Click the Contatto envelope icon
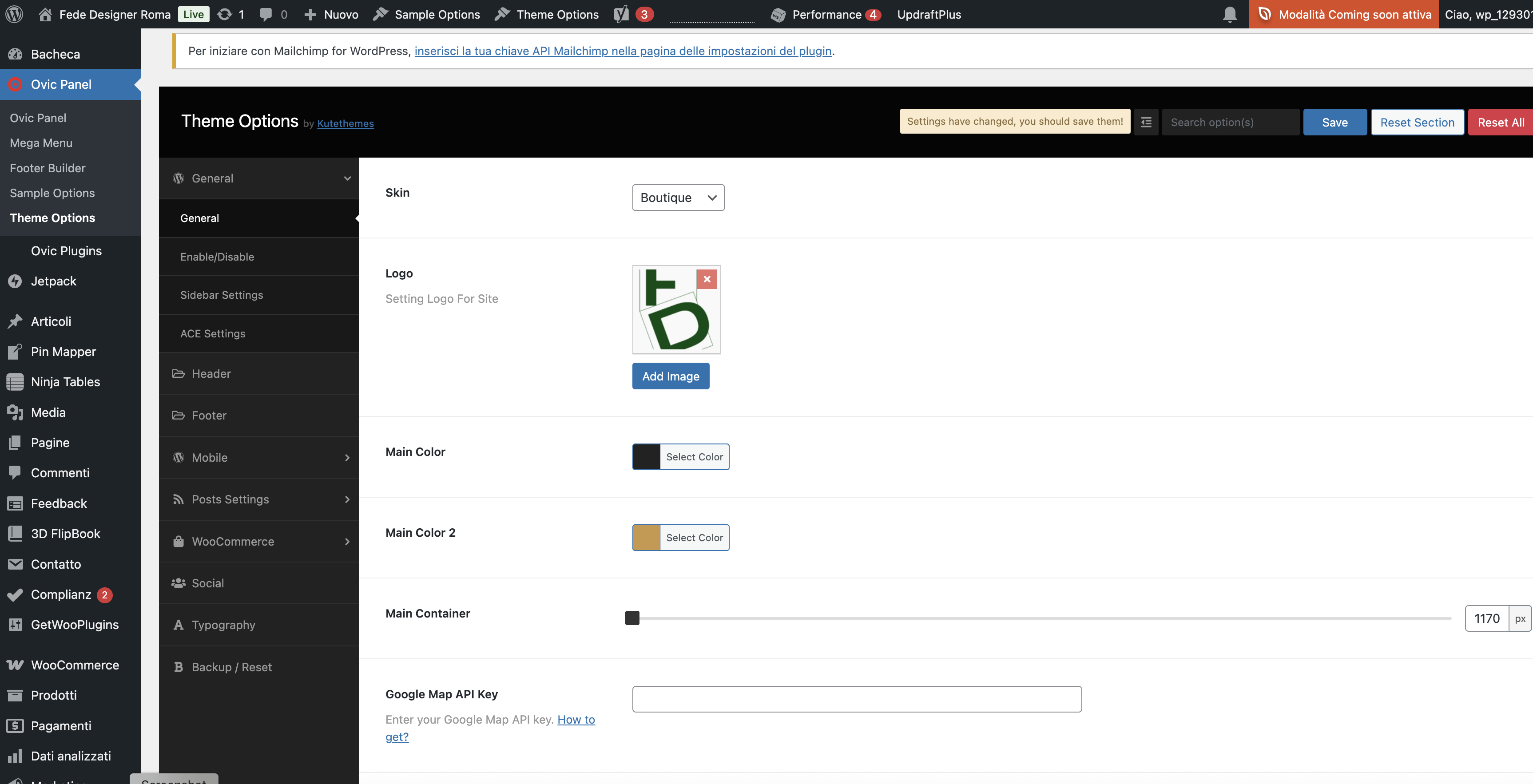The height and width of the screenshot is (784, 1533). coord(15,564)
